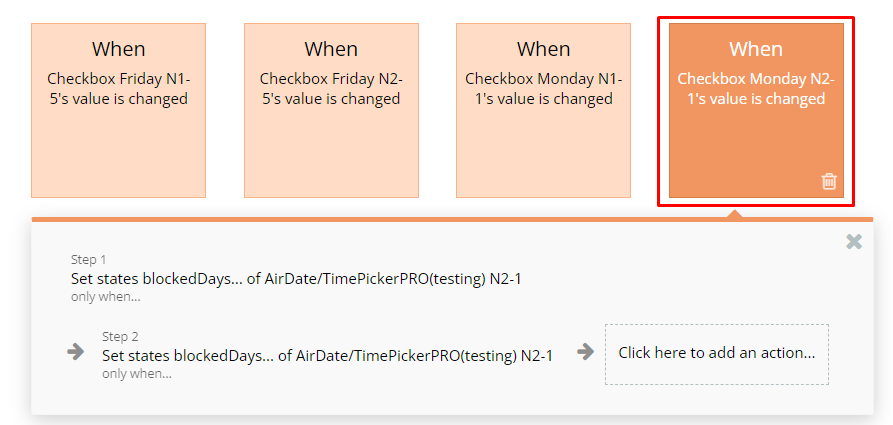Select the Checkbox Friday N2-5 event description
893x425 pixels.
pos(331,89)
